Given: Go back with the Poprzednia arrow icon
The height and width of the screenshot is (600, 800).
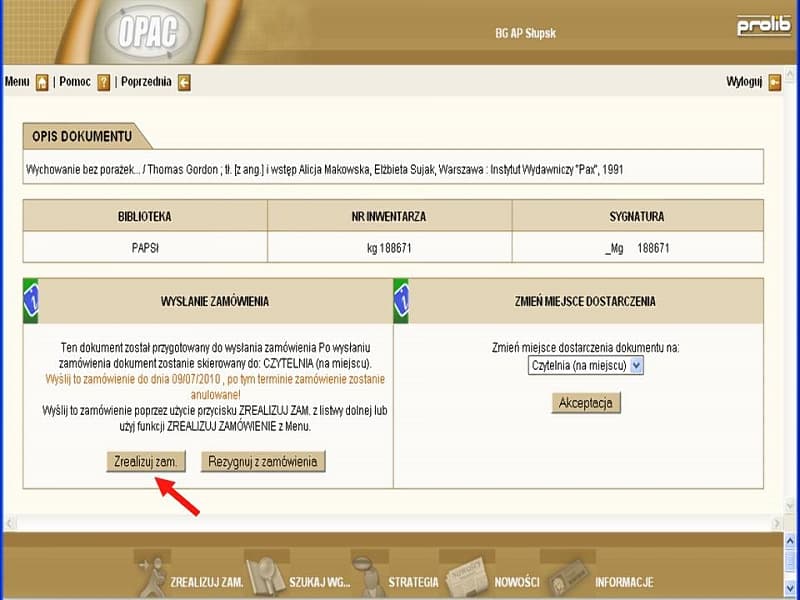Looking at the screenshot, I should pyautogui.click(x=184, y=82).
